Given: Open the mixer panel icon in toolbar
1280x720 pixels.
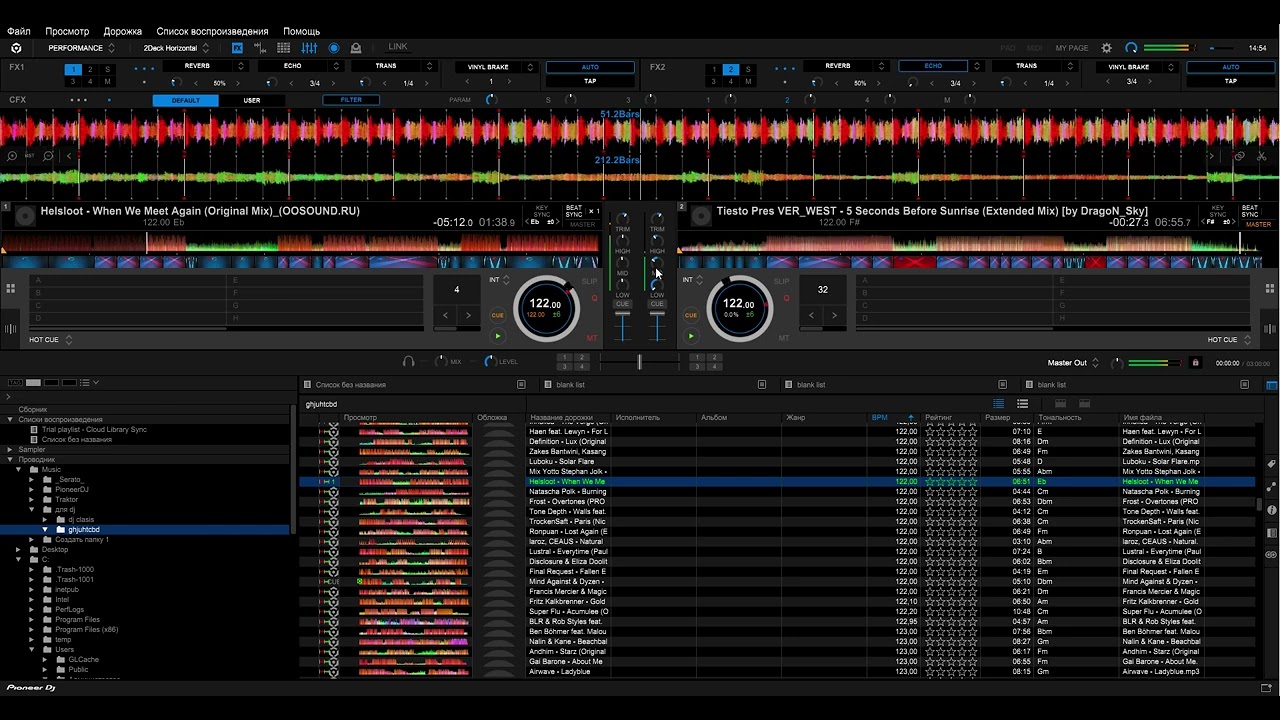Looking at the screenshot, I should [x=309, y=48].
